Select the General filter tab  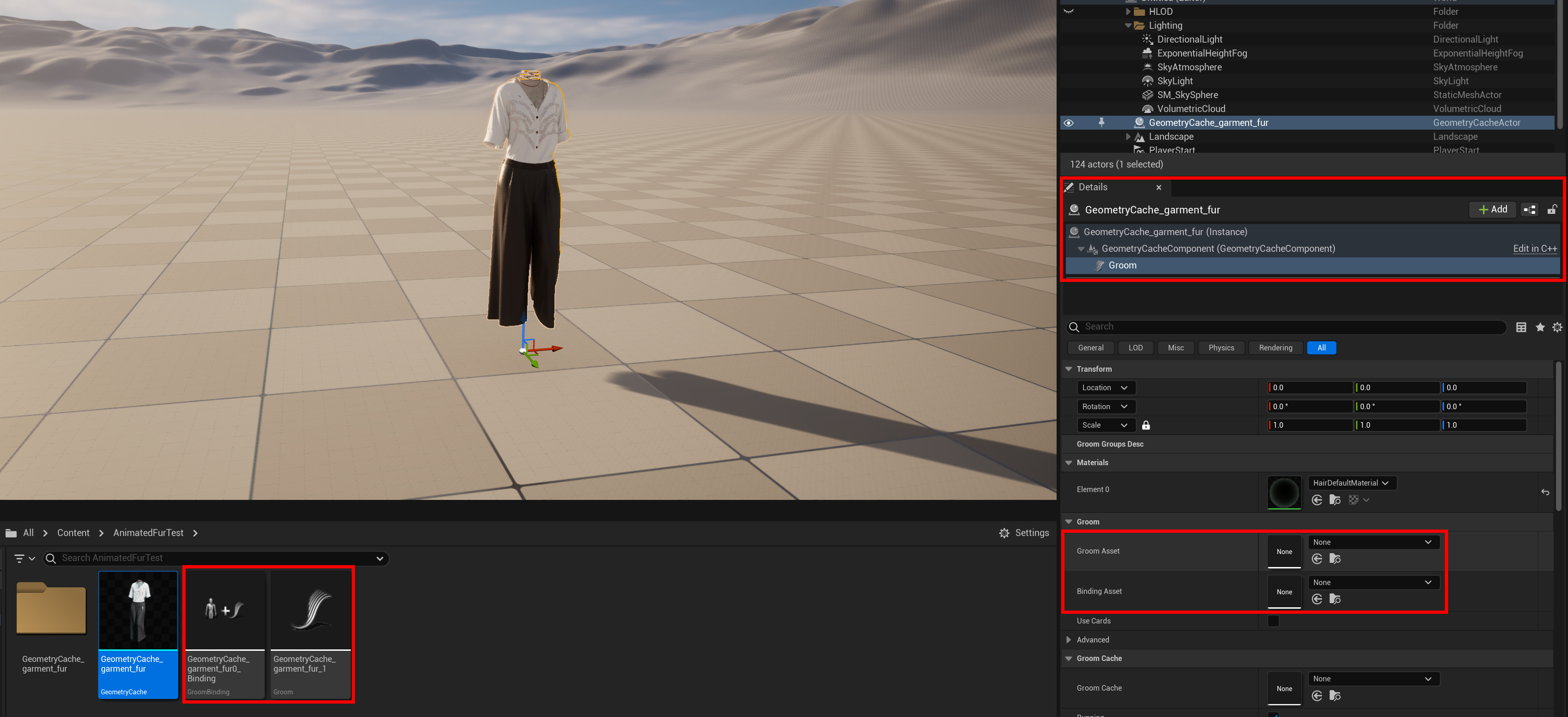pos(1090,348)
